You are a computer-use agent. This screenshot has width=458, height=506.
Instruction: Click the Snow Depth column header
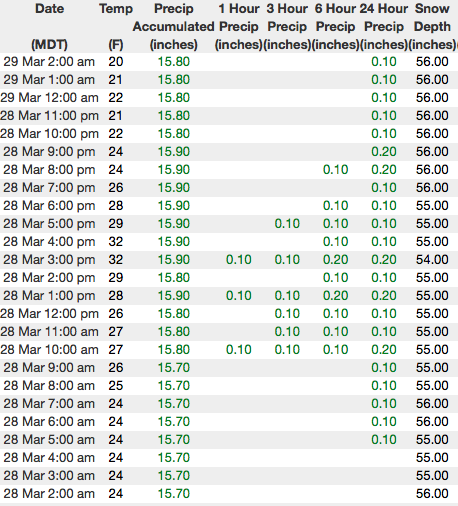[432, 26]
